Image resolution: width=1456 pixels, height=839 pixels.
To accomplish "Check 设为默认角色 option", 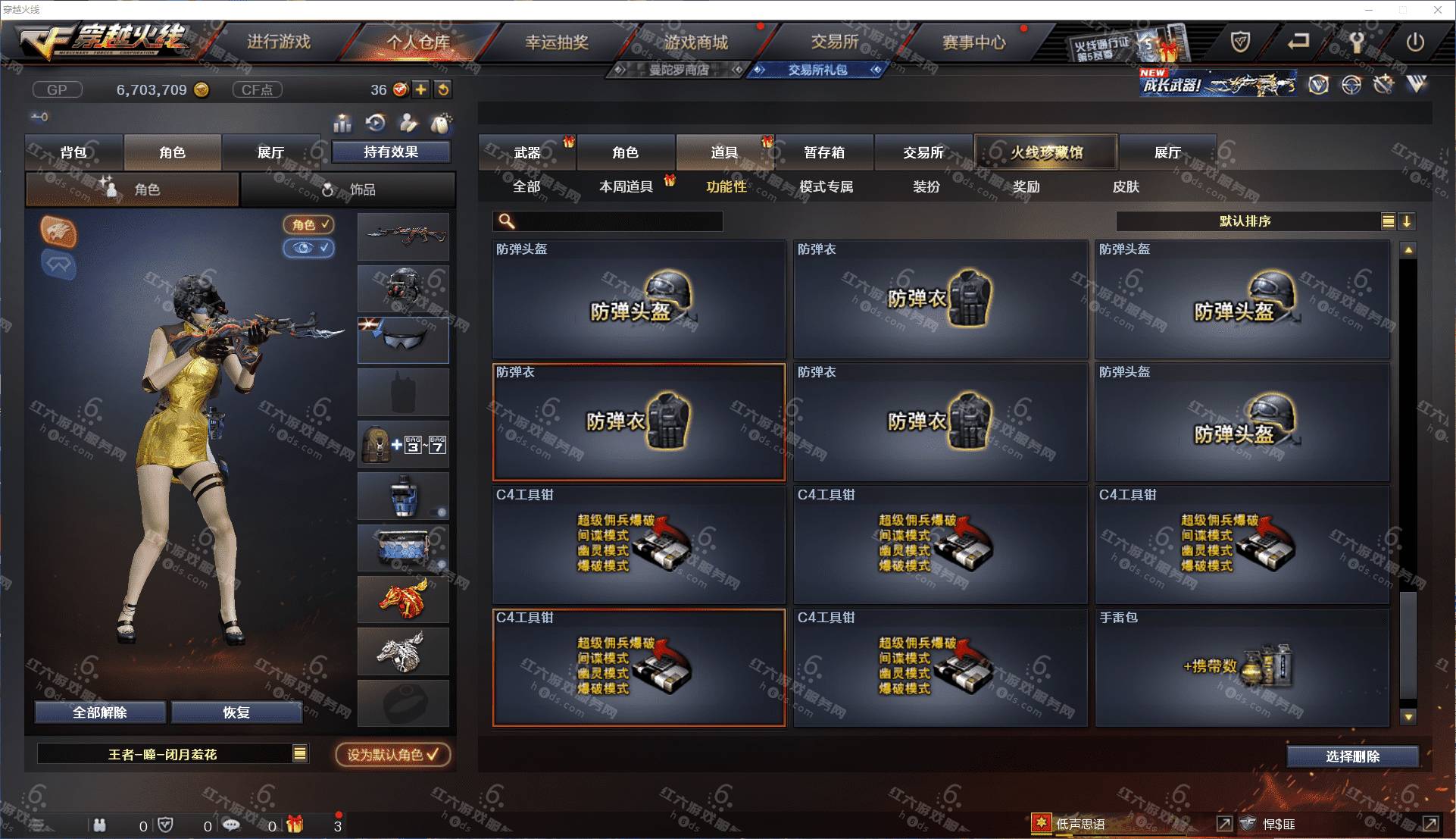I will tap(393, 754).
